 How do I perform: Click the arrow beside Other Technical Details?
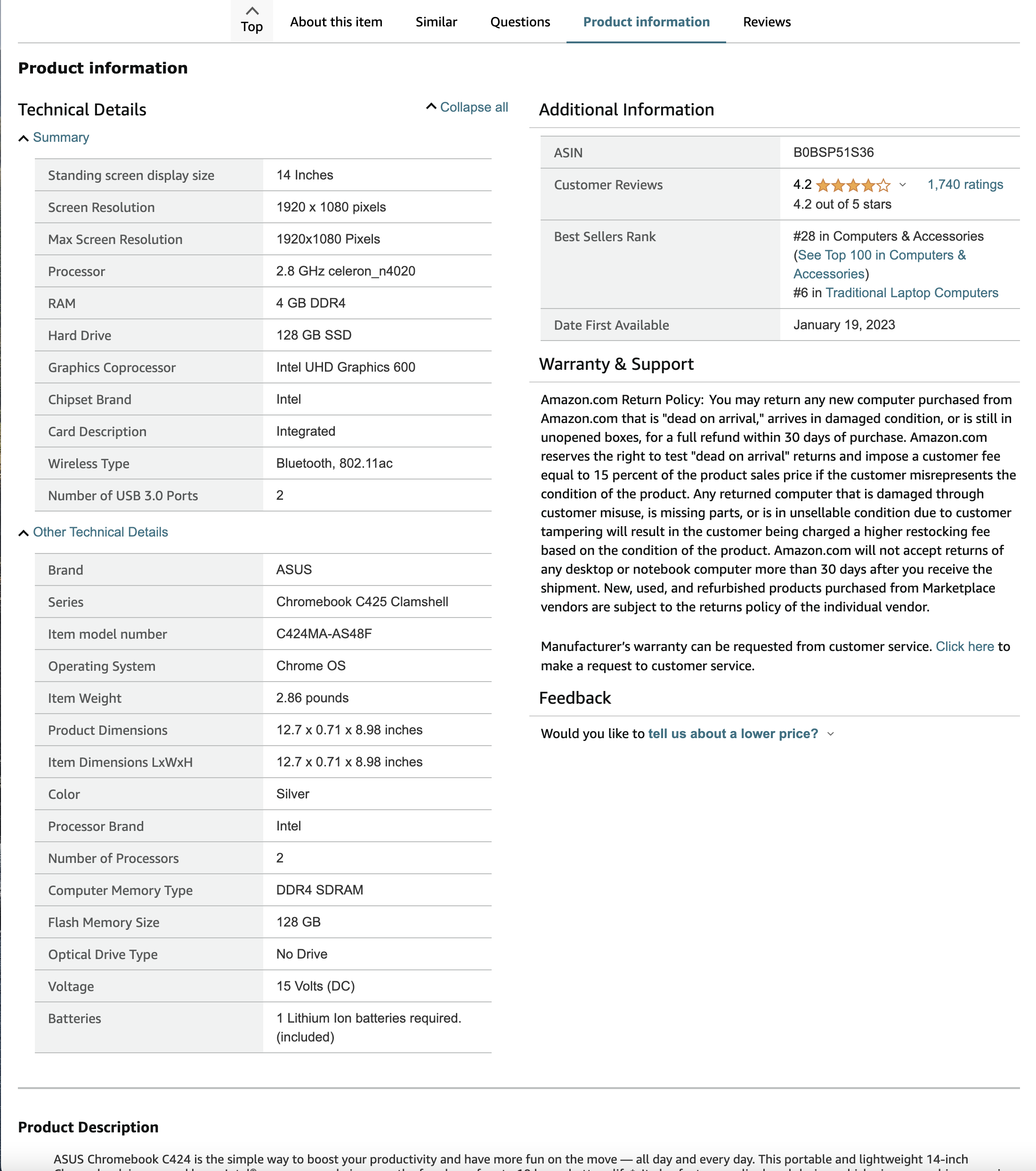point(24,532)
